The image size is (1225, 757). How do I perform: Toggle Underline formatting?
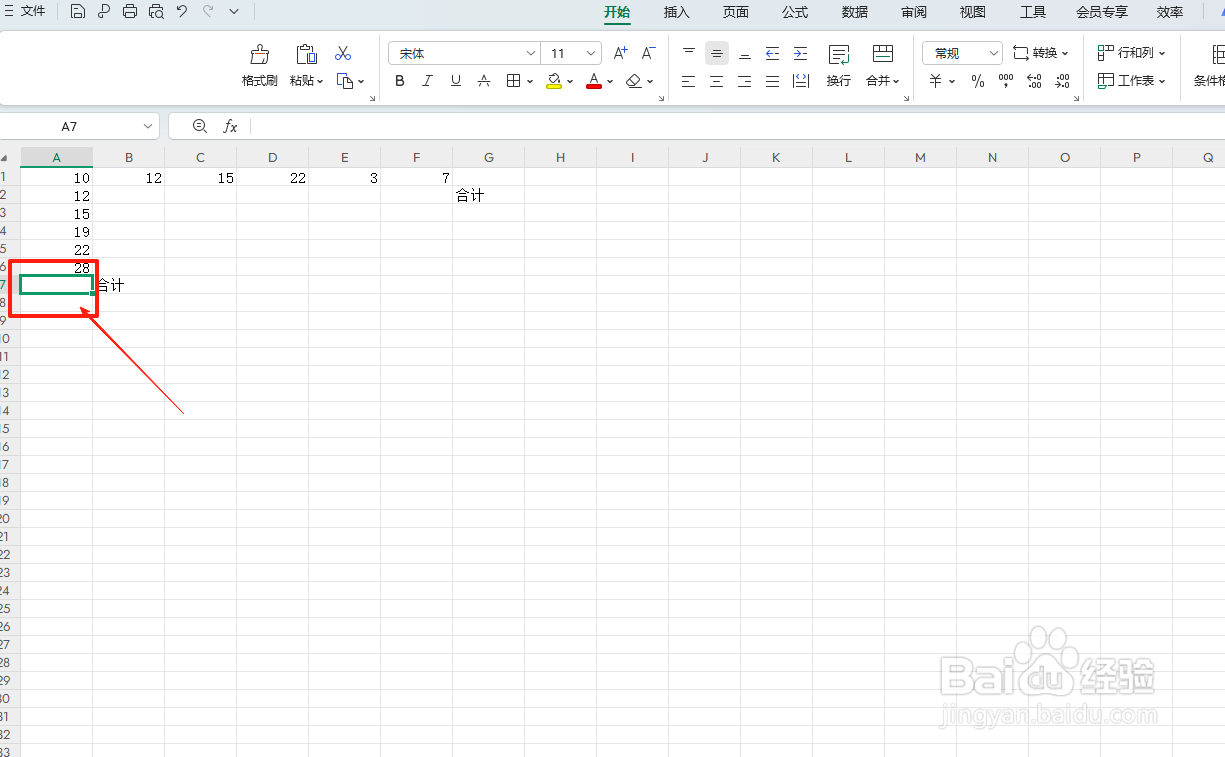click(x=456, y=81)
